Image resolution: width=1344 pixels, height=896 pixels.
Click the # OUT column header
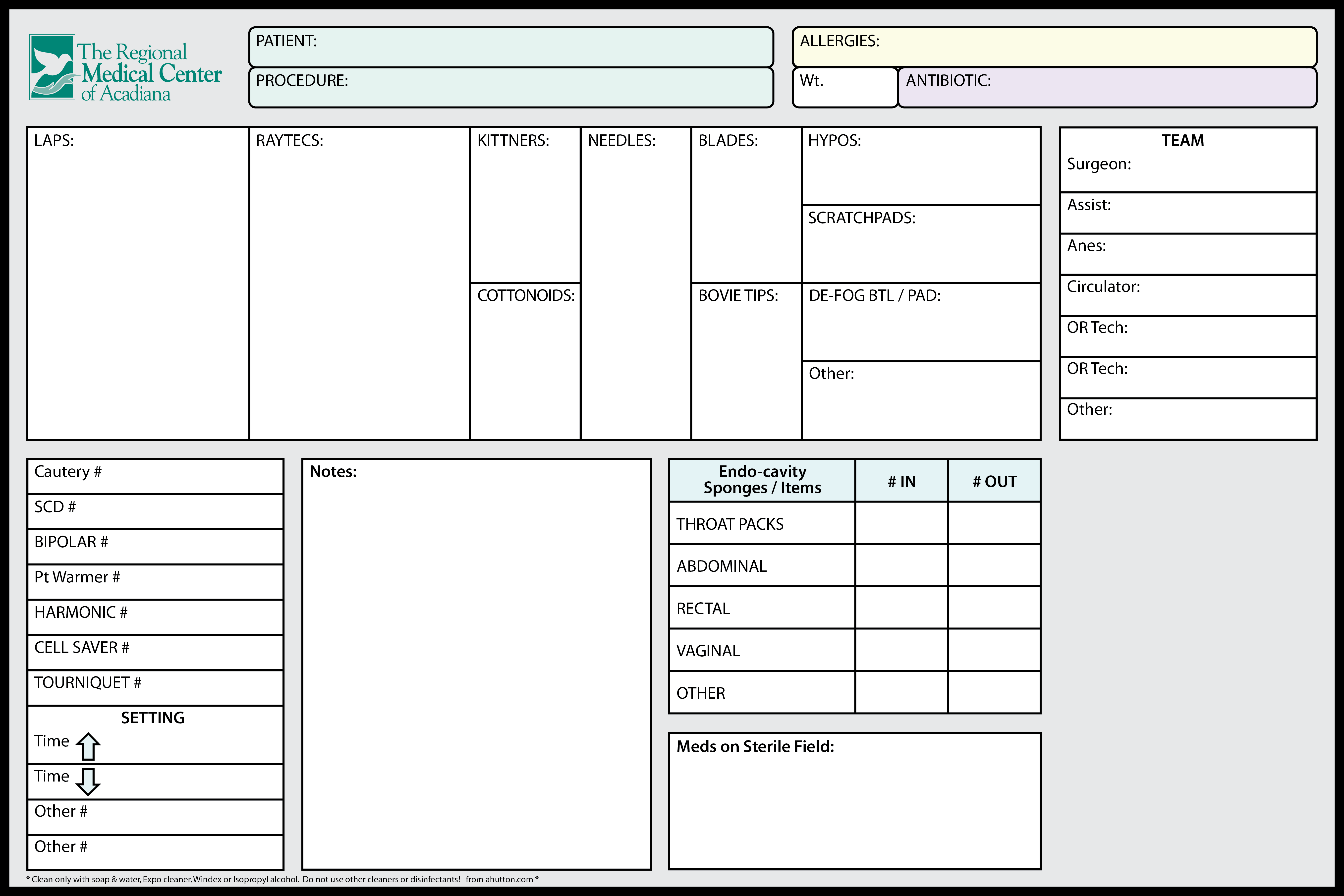coord(994,481)
